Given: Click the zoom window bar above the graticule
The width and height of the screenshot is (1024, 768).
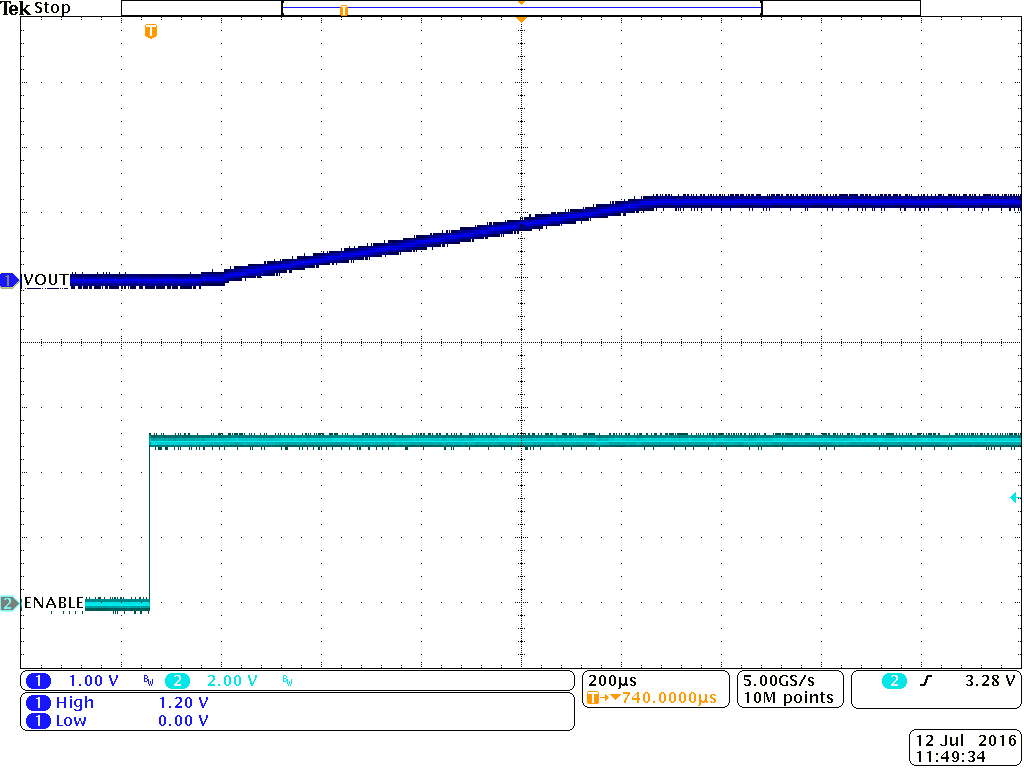Looking at the screenshot, I should pos(520,8).
